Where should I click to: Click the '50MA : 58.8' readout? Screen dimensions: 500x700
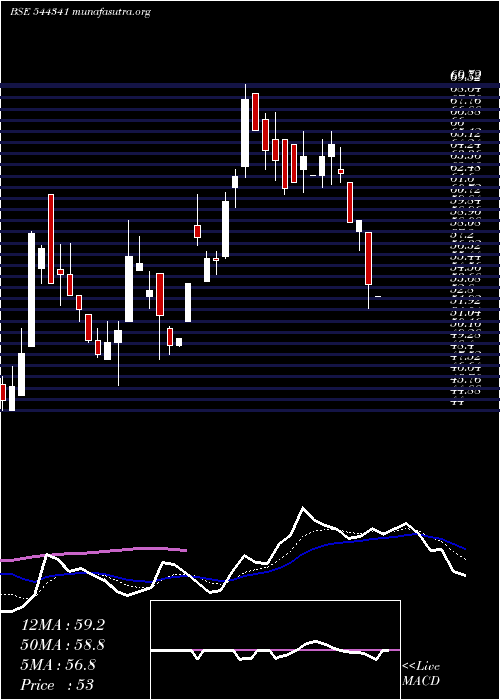[63, 645]
